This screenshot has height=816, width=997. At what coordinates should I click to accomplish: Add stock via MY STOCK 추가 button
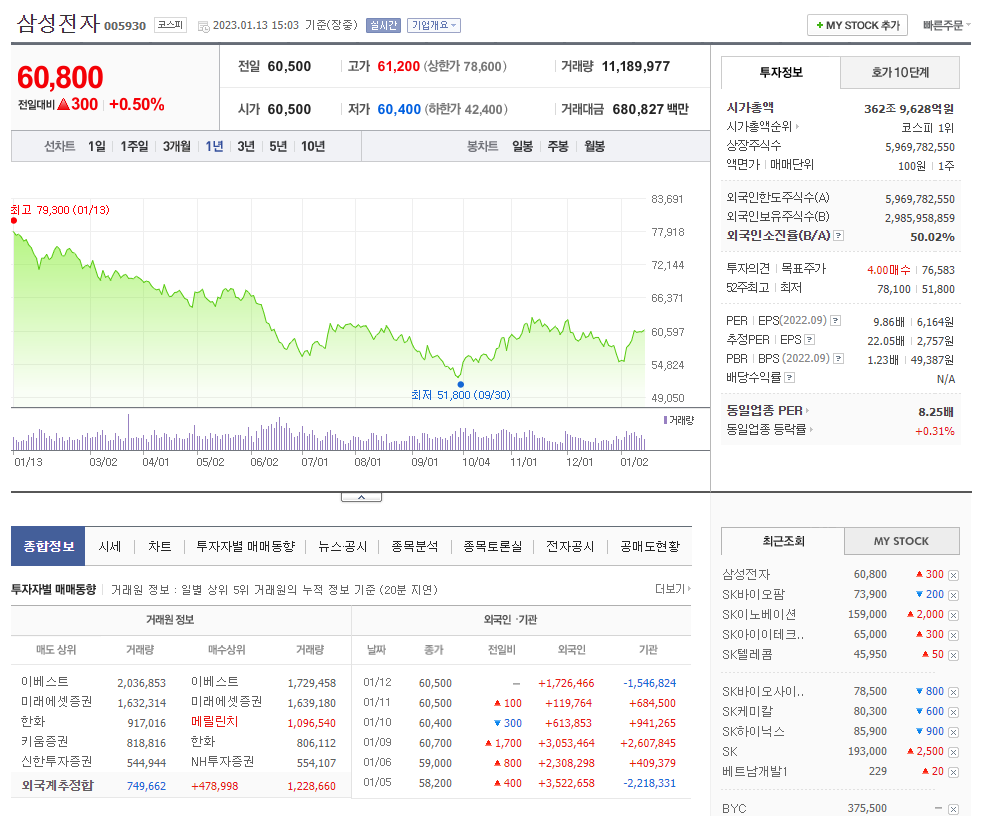pyautogui.click(x=857, y=25)
